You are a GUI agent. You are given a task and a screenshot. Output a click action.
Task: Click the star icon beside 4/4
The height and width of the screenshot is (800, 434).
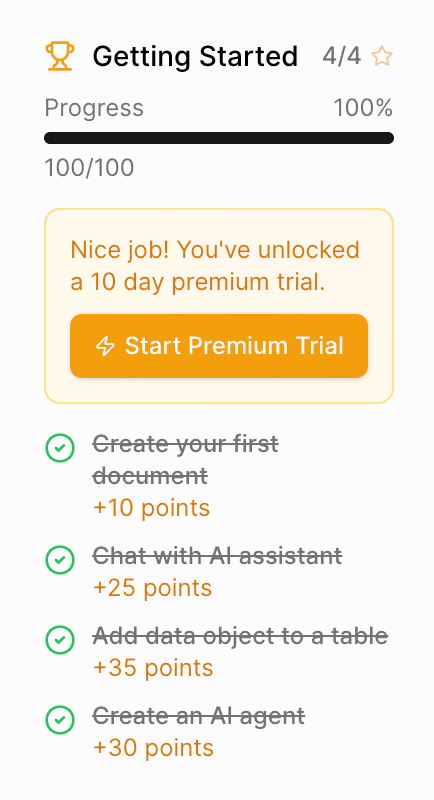(382, 56)
